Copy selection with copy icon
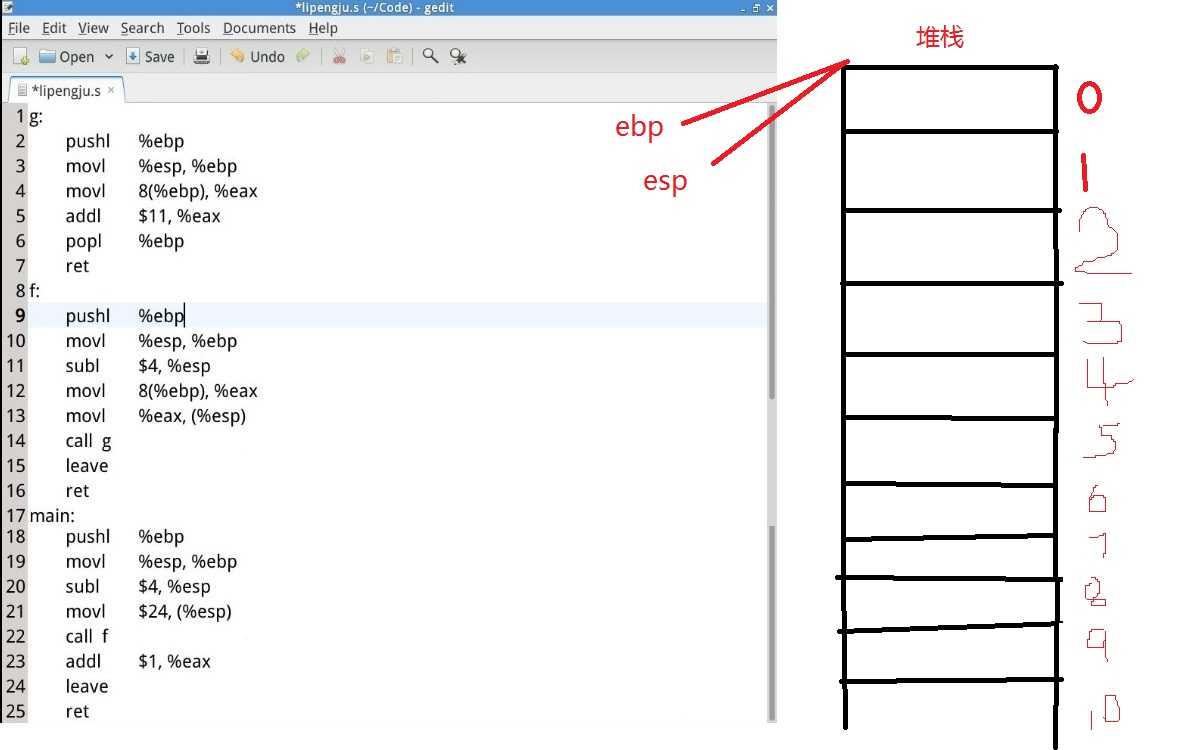 point(366,56)
